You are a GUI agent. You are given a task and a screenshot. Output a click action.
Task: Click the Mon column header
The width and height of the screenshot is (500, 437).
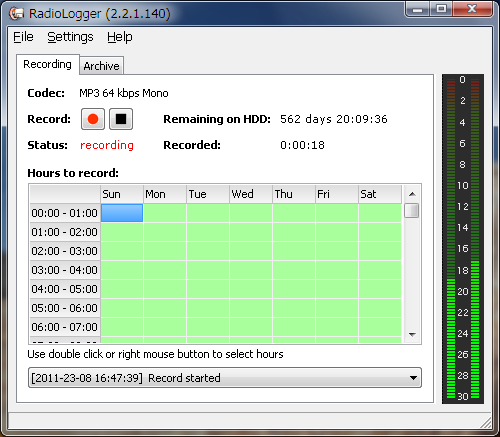(165, 194)
